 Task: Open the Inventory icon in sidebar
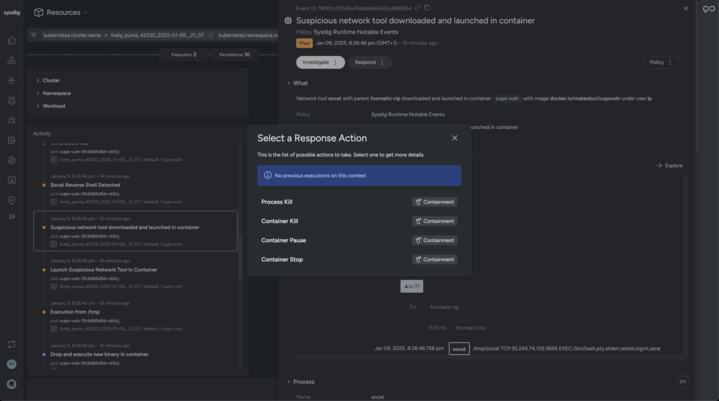tap(11, 60)
